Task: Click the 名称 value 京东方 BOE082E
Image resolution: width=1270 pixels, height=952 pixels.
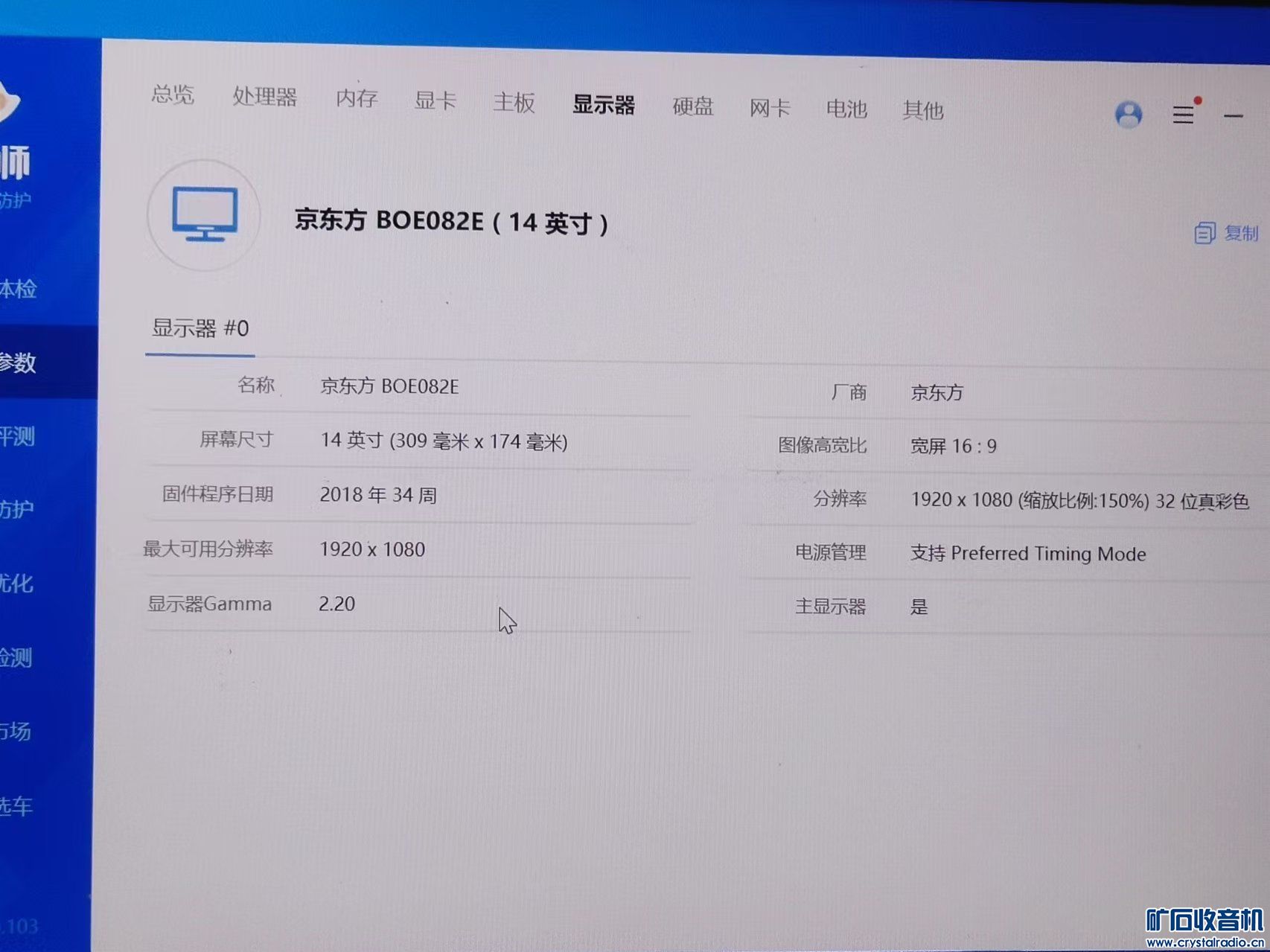Action: [x=389, y=386]
